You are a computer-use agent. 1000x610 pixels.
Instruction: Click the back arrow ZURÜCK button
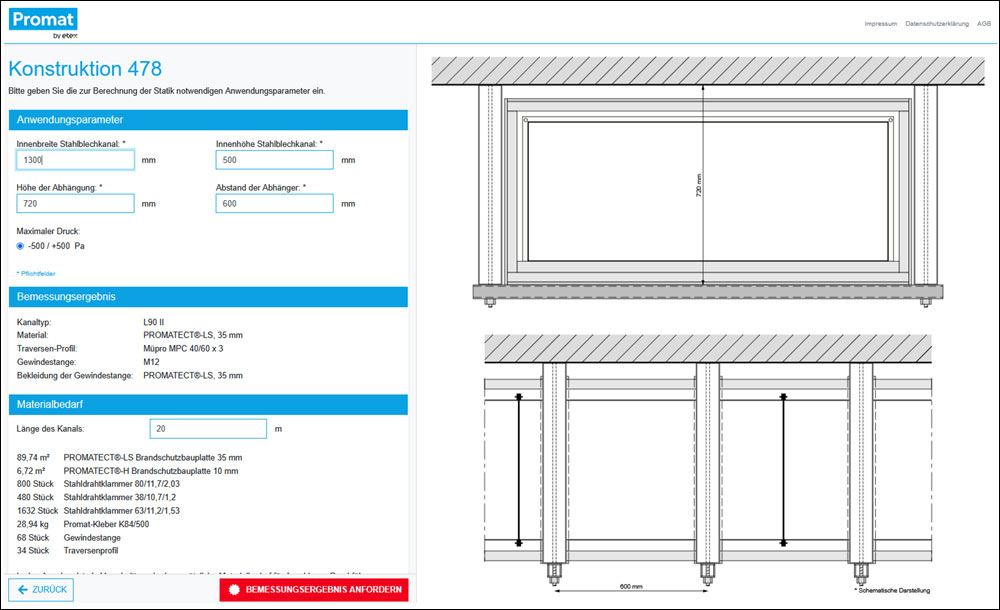pyautogui.click(x=40, y=589)
